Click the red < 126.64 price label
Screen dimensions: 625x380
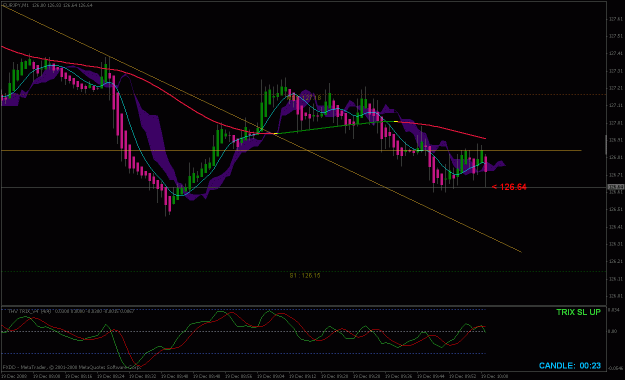coord(509,187)
